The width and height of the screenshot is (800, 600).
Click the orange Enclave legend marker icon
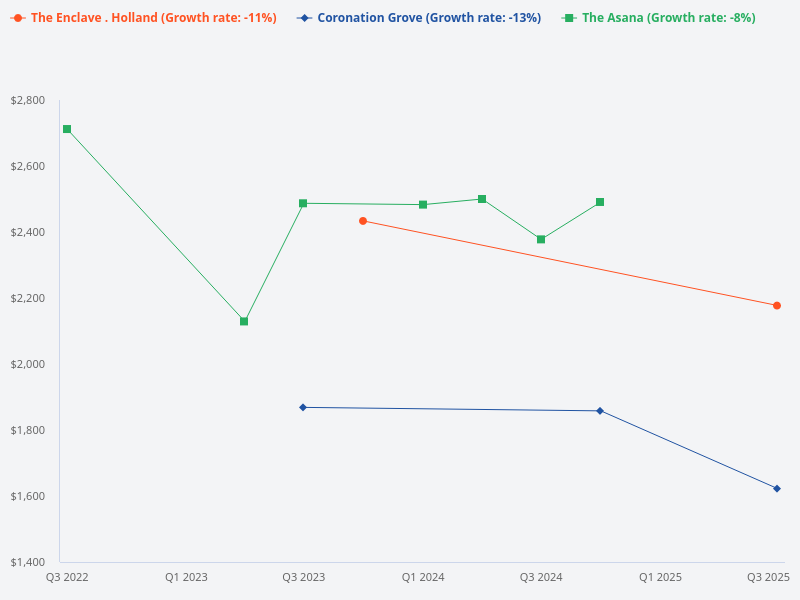point(17,18)
